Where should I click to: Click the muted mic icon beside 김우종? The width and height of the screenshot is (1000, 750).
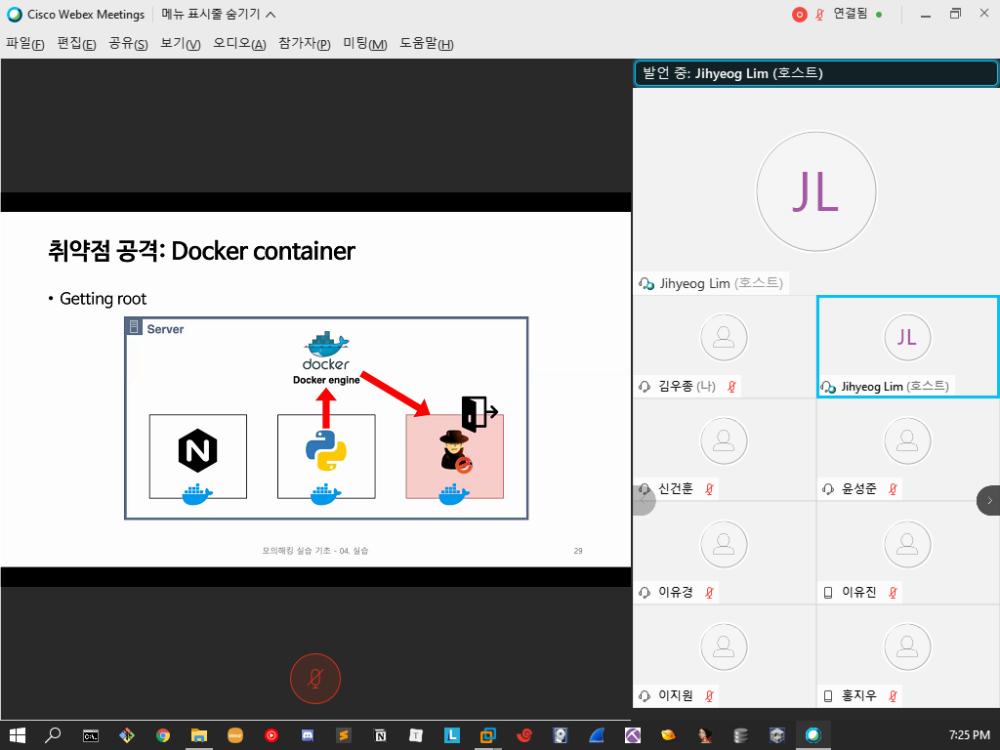tap(732, 386)
